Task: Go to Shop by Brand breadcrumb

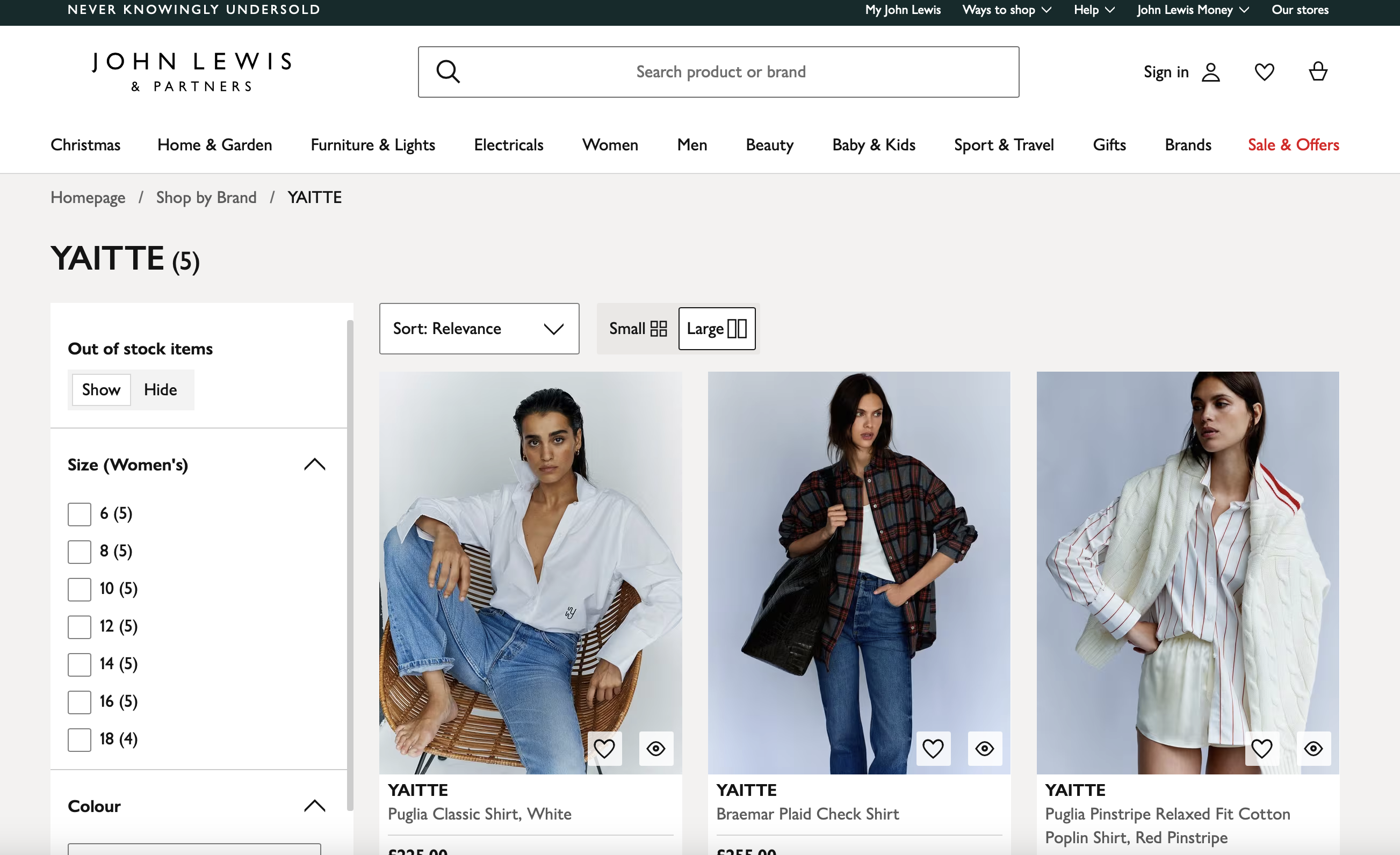Action: click(x=206, y=197)
